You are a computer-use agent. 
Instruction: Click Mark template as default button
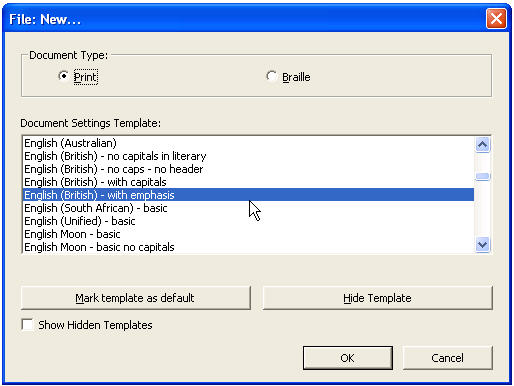click(135, 298)
